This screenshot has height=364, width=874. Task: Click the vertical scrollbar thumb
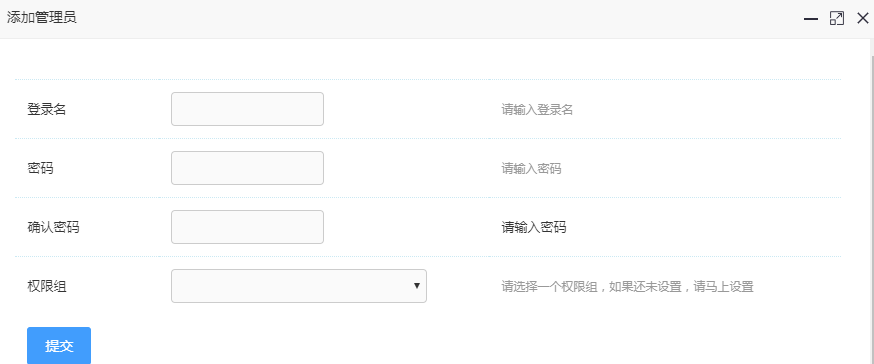[872, 210]
